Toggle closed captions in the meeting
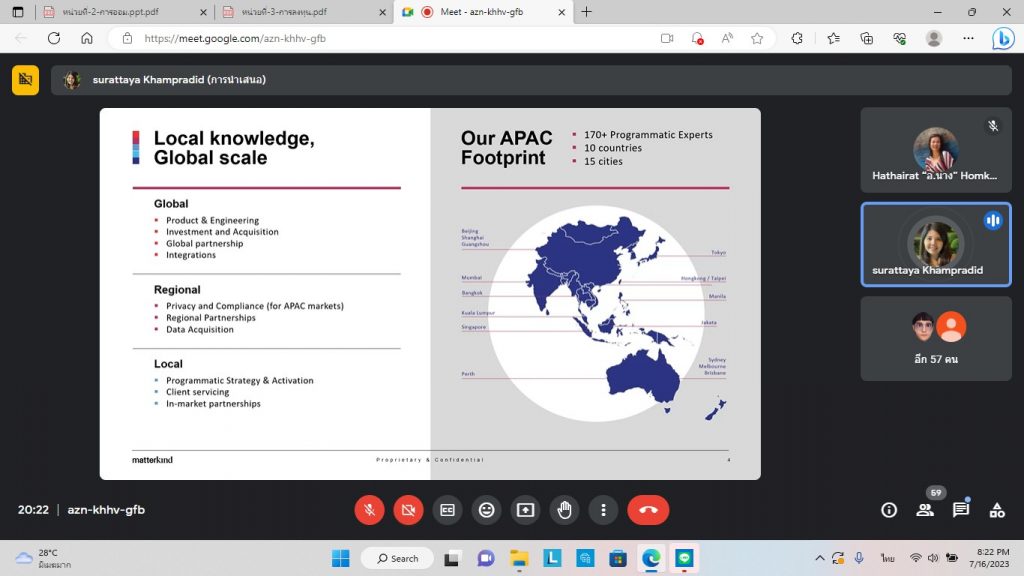Image resolution: width=1024 pixels, height=576 pixels. point(447,510)
